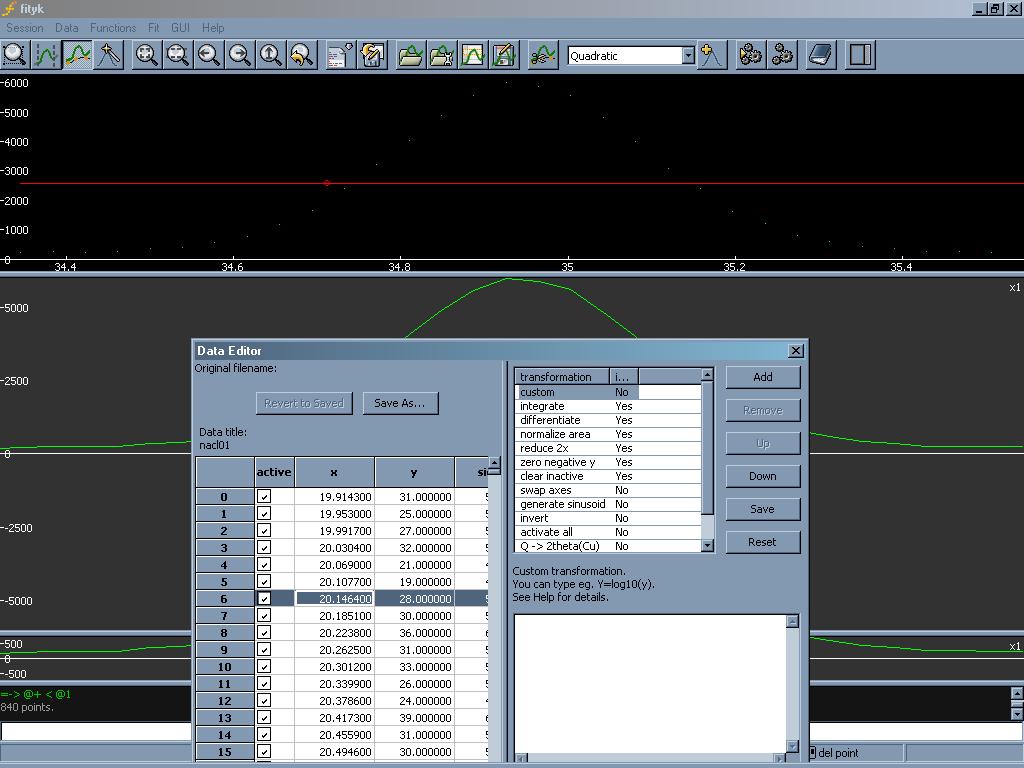
Task: Click the chart window icon in toolbar
Action: (x=473, y=55)
